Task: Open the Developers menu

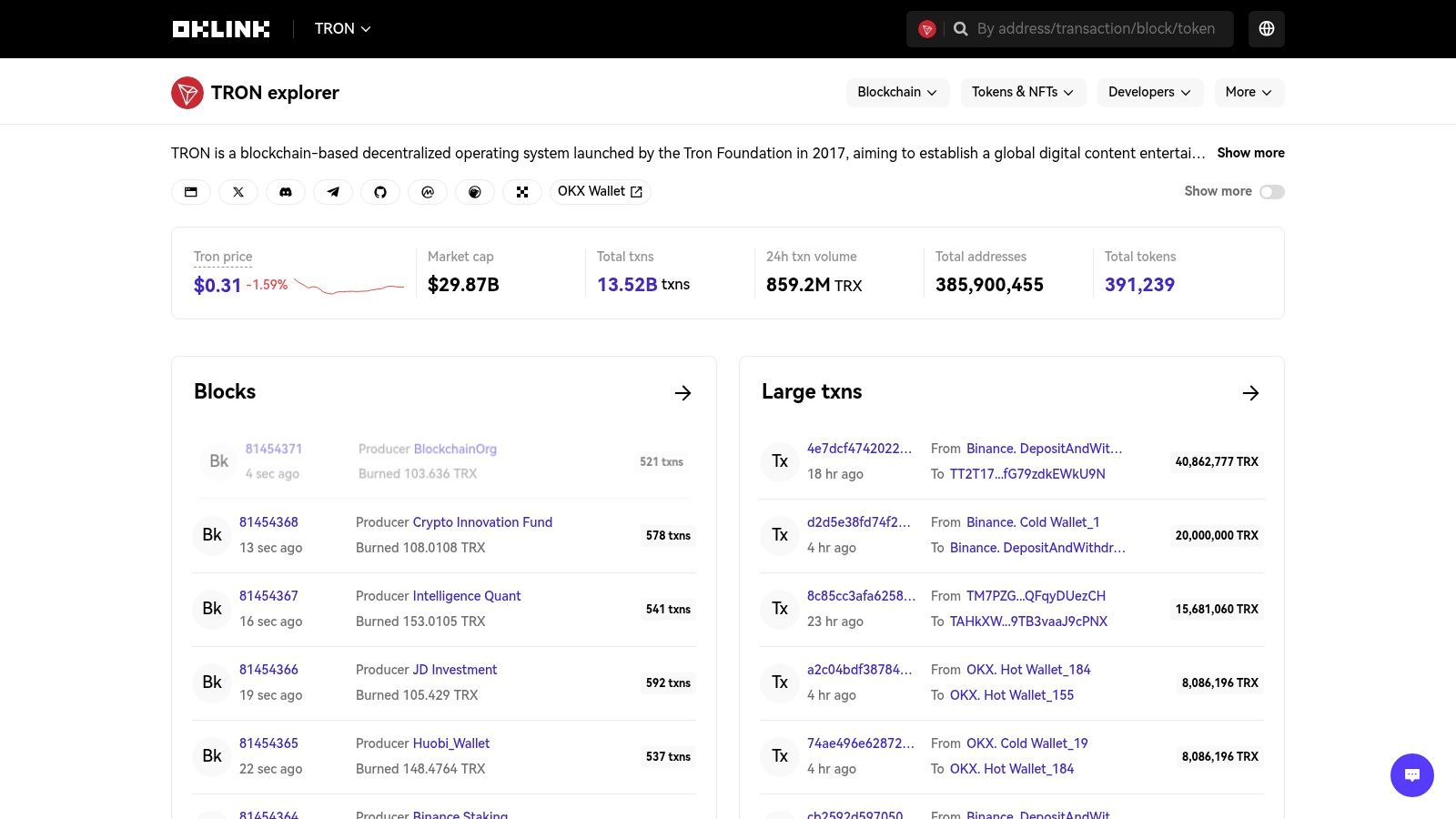Action: click(x=1149, y=92)
